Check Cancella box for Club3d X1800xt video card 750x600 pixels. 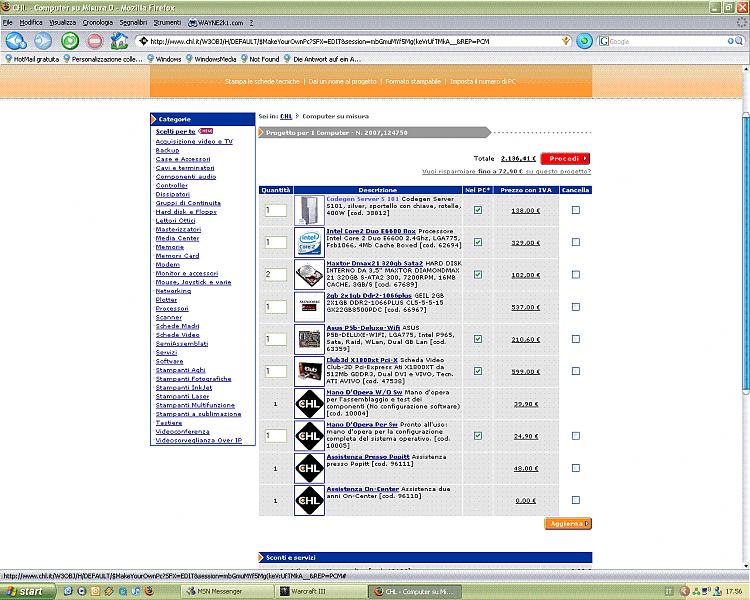576,371
